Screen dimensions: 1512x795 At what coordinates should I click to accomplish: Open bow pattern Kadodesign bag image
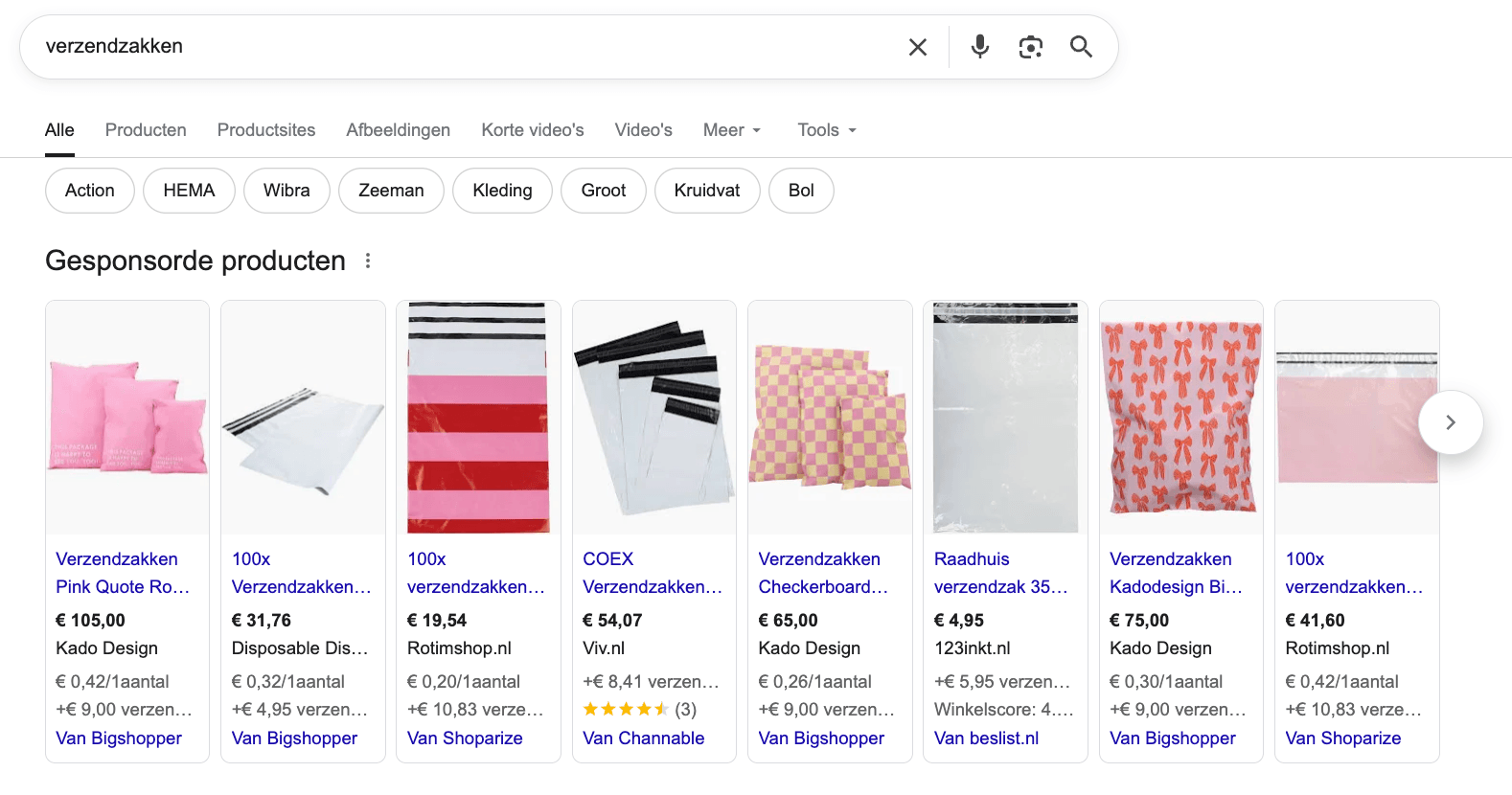[x=1181, y=418]
